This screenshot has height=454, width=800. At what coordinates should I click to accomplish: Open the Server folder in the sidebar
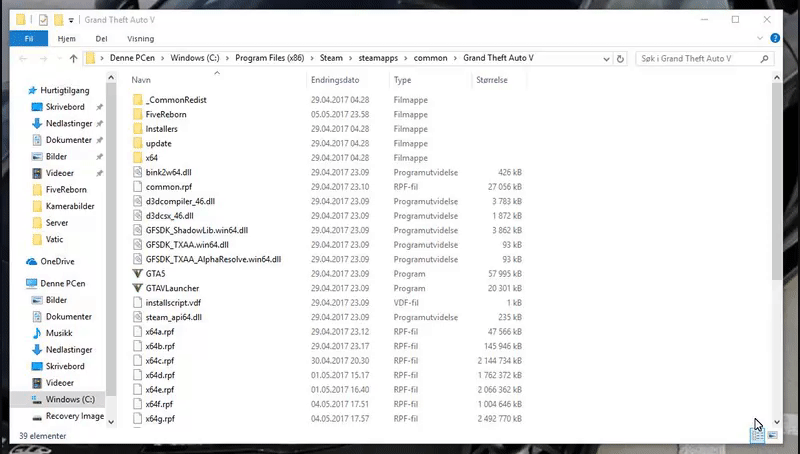coord(57,222)
